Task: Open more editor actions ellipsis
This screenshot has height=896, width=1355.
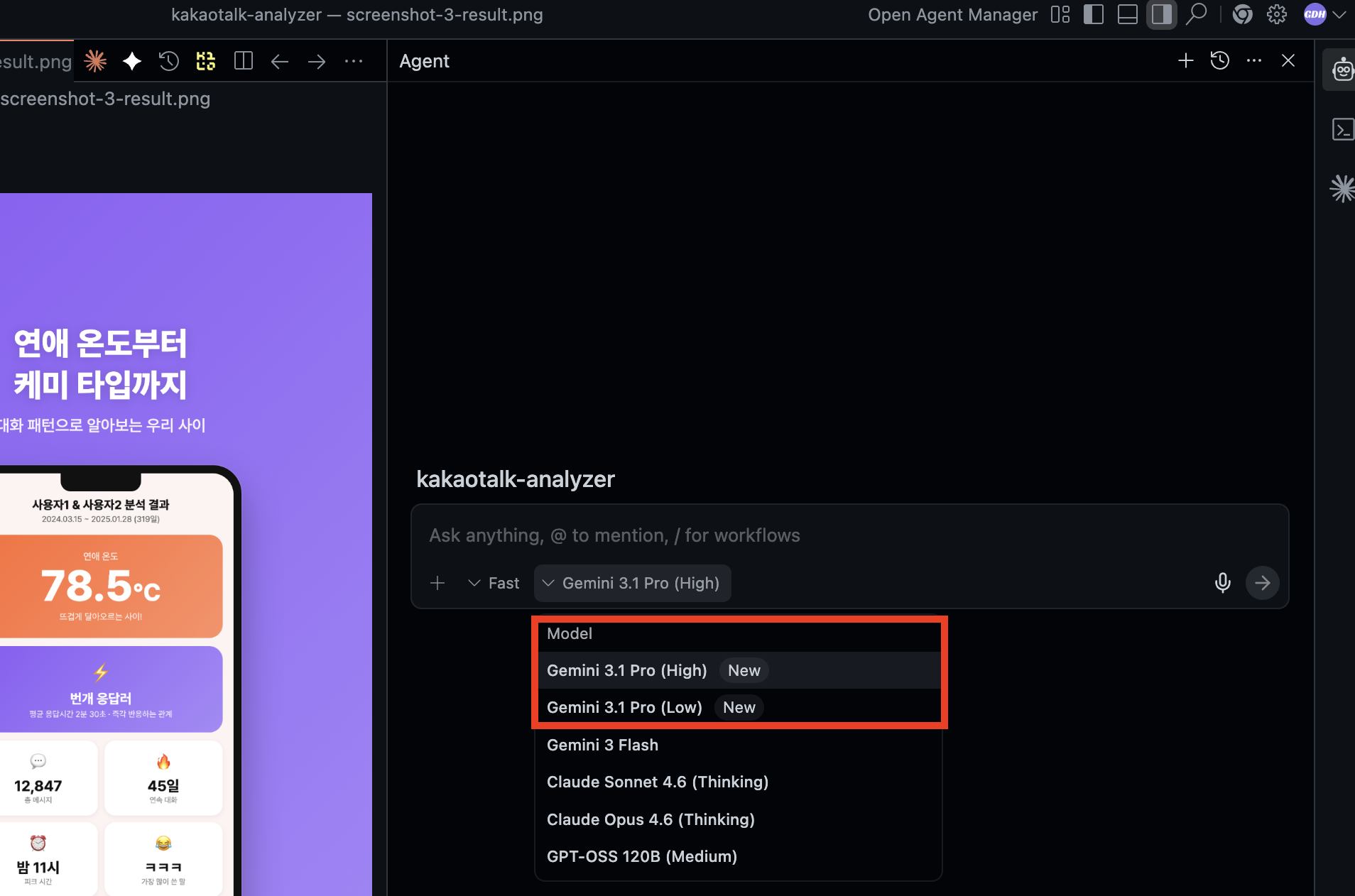Action: tap(354, 62)
